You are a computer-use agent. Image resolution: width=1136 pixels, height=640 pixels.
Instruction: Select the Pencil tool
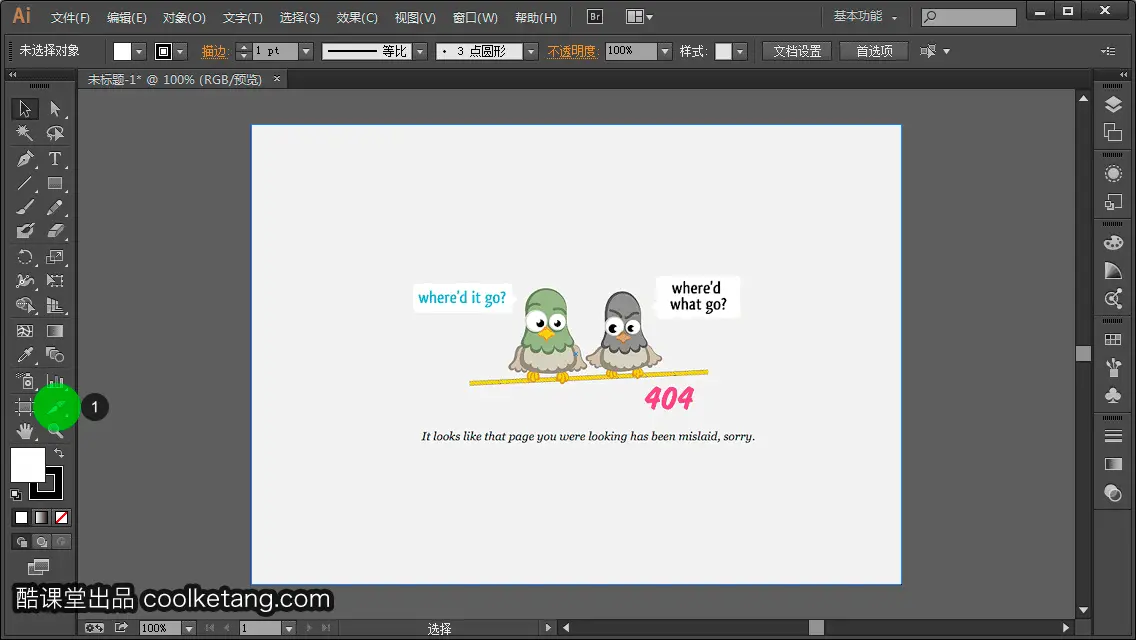pyautogui.click(x=55, y=207)
